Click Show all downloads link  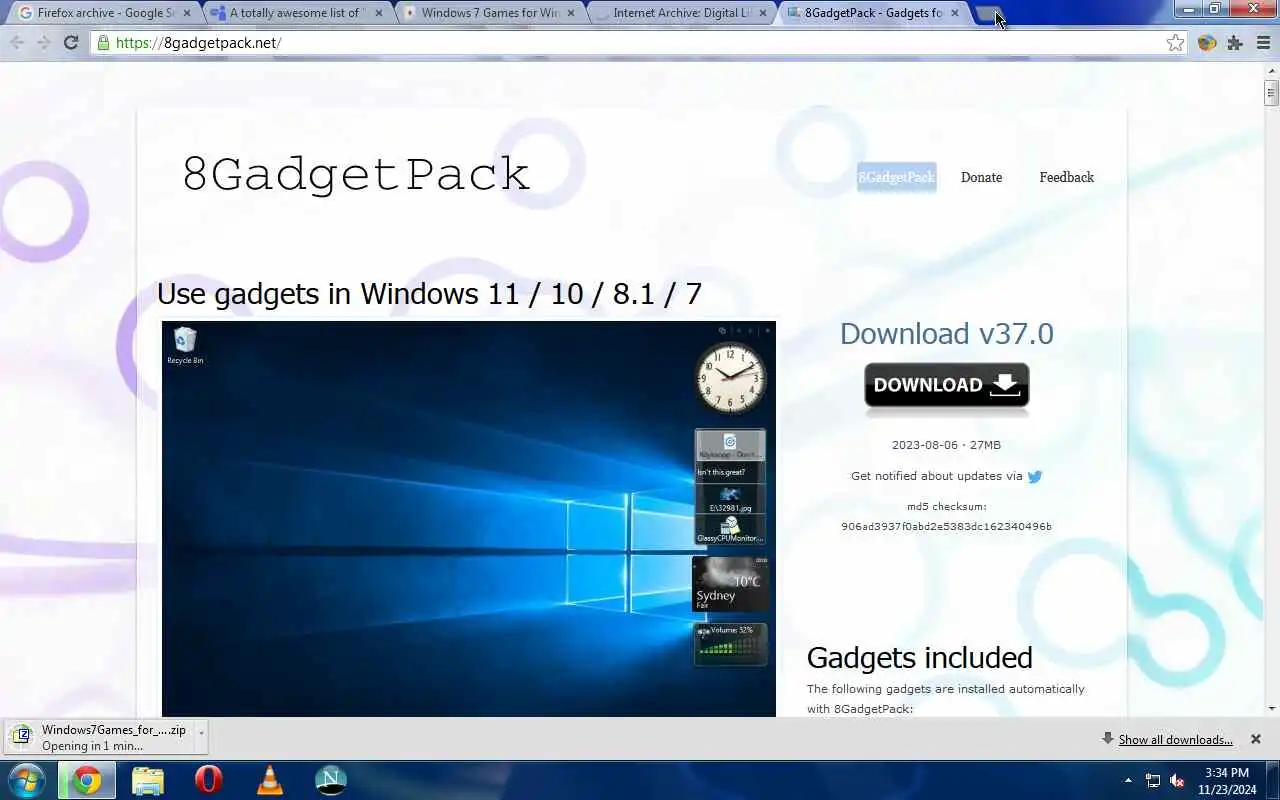pos(1175,740)
